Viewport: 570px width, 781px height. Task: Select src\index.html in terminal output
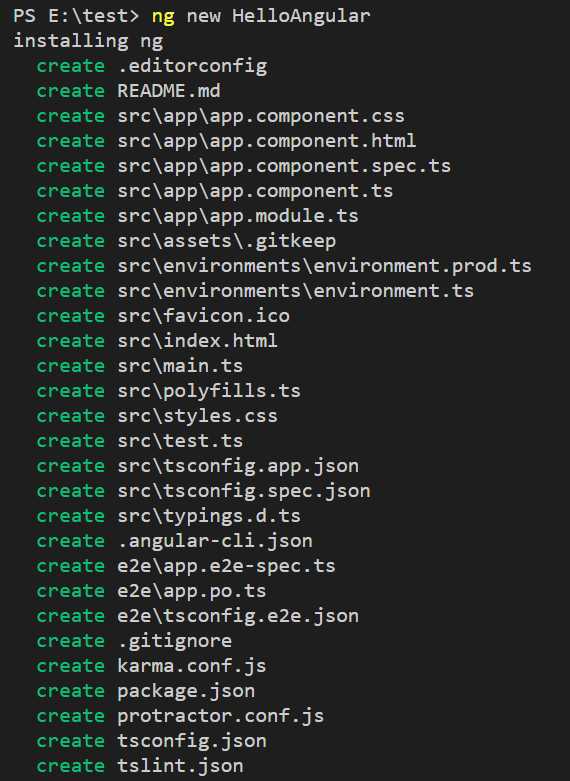(198, 341)
